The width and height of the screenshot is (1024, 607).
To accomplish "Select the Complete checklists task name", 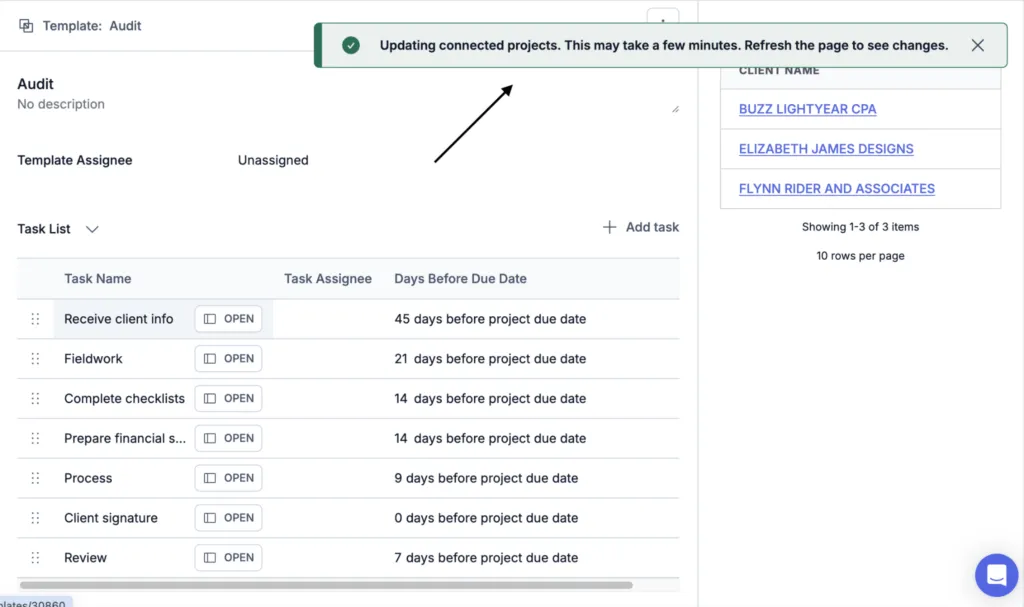I will click(x=124, y=399).
